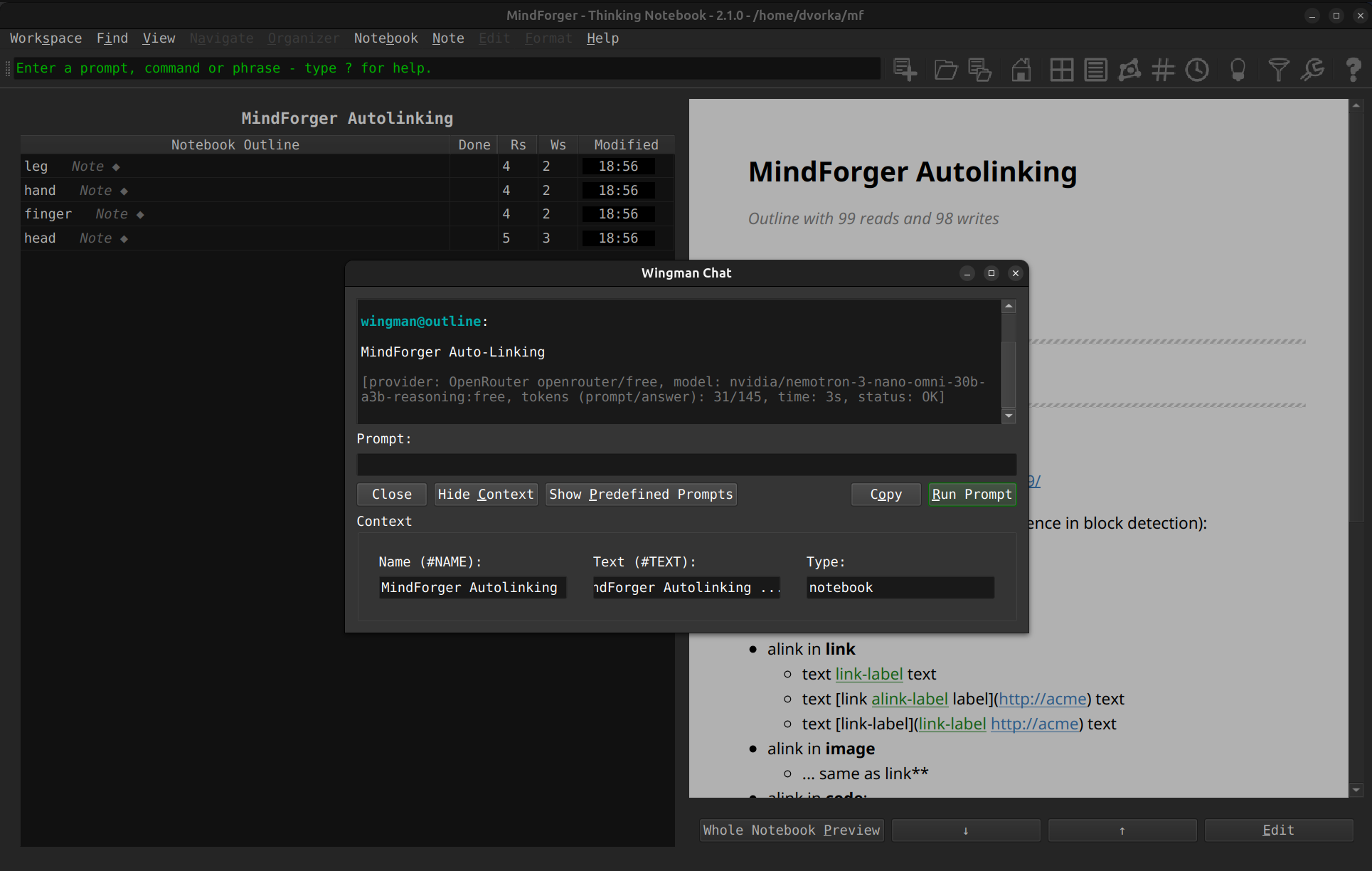The width and height of the screenshot is (1372, 871).
Task: Open the Note menu
Action: tap(448, 38)
